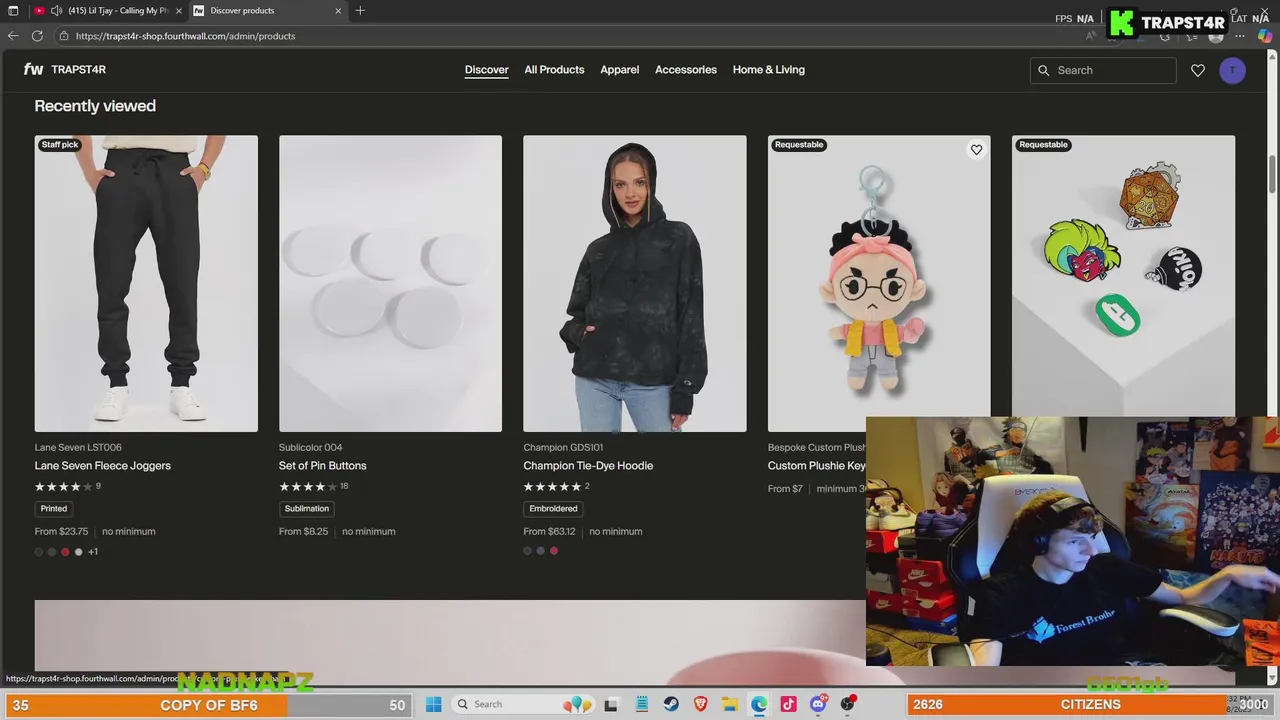Click the Lane Seven joggers product image
Viewport: 1280px width, 720px height.
point(146,284)
